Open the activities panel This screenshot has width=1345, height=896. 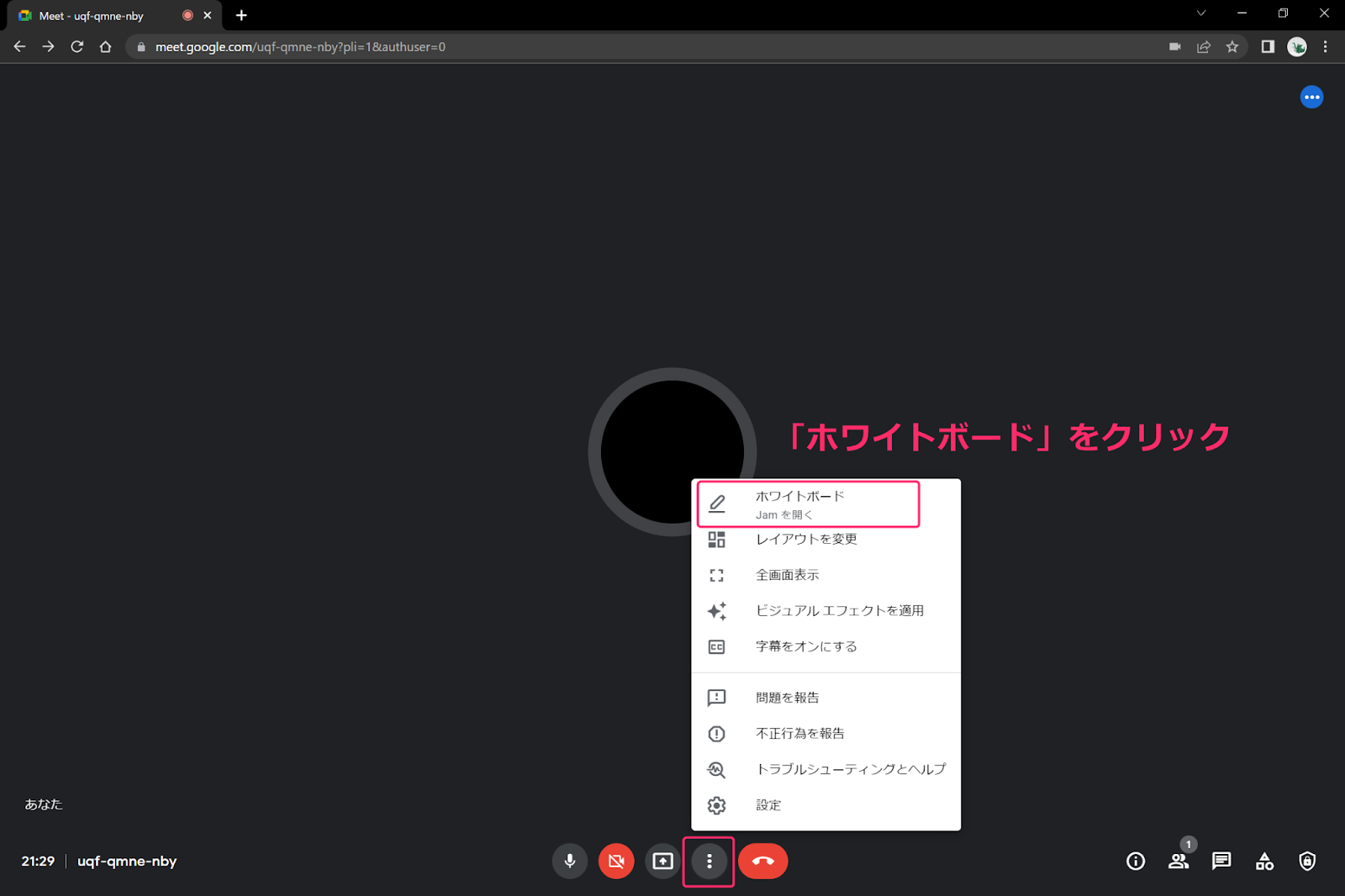tap(1264, 861)
